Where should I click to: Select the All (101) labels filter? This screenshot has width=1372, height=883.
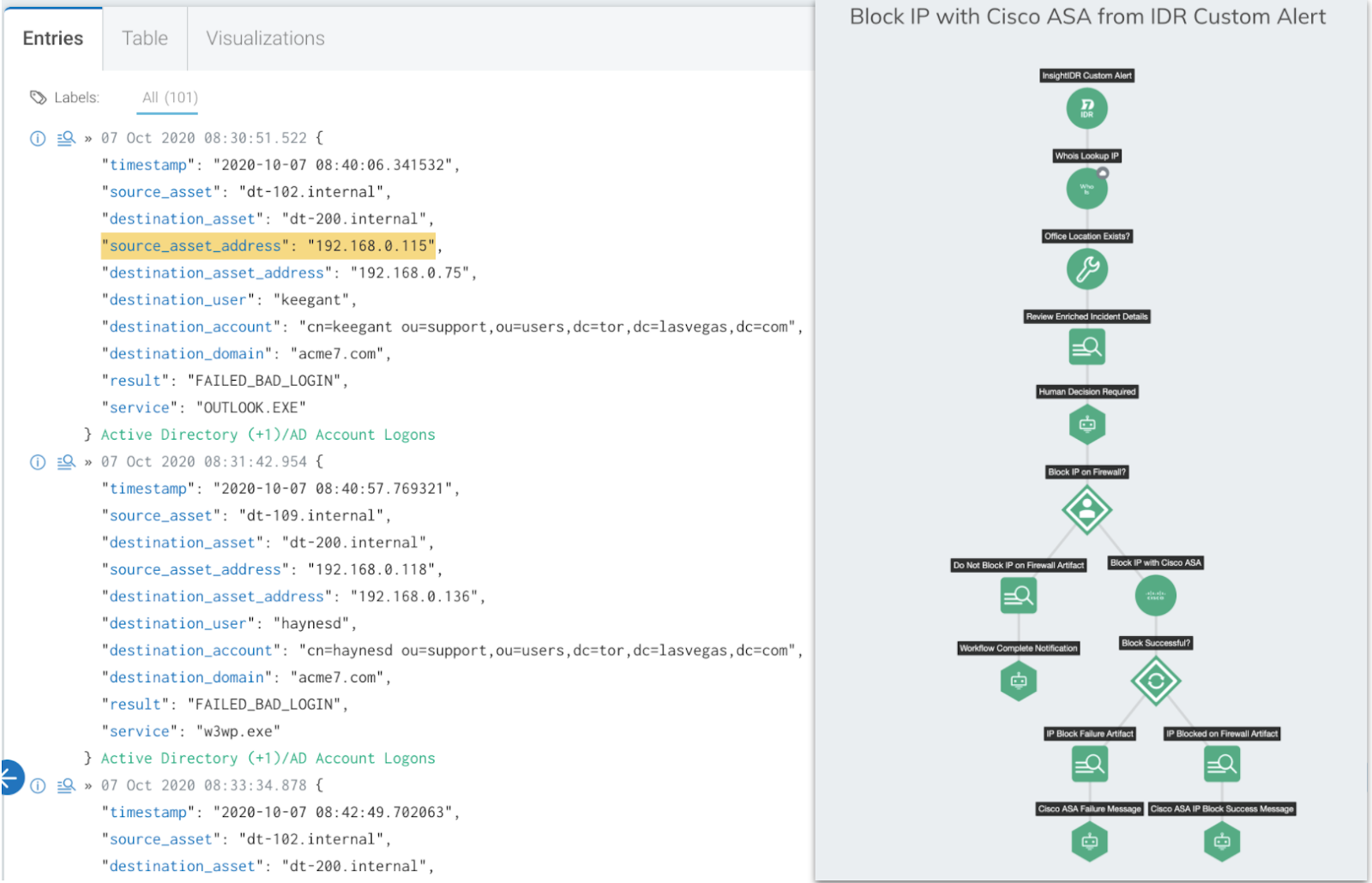(170, 98)
